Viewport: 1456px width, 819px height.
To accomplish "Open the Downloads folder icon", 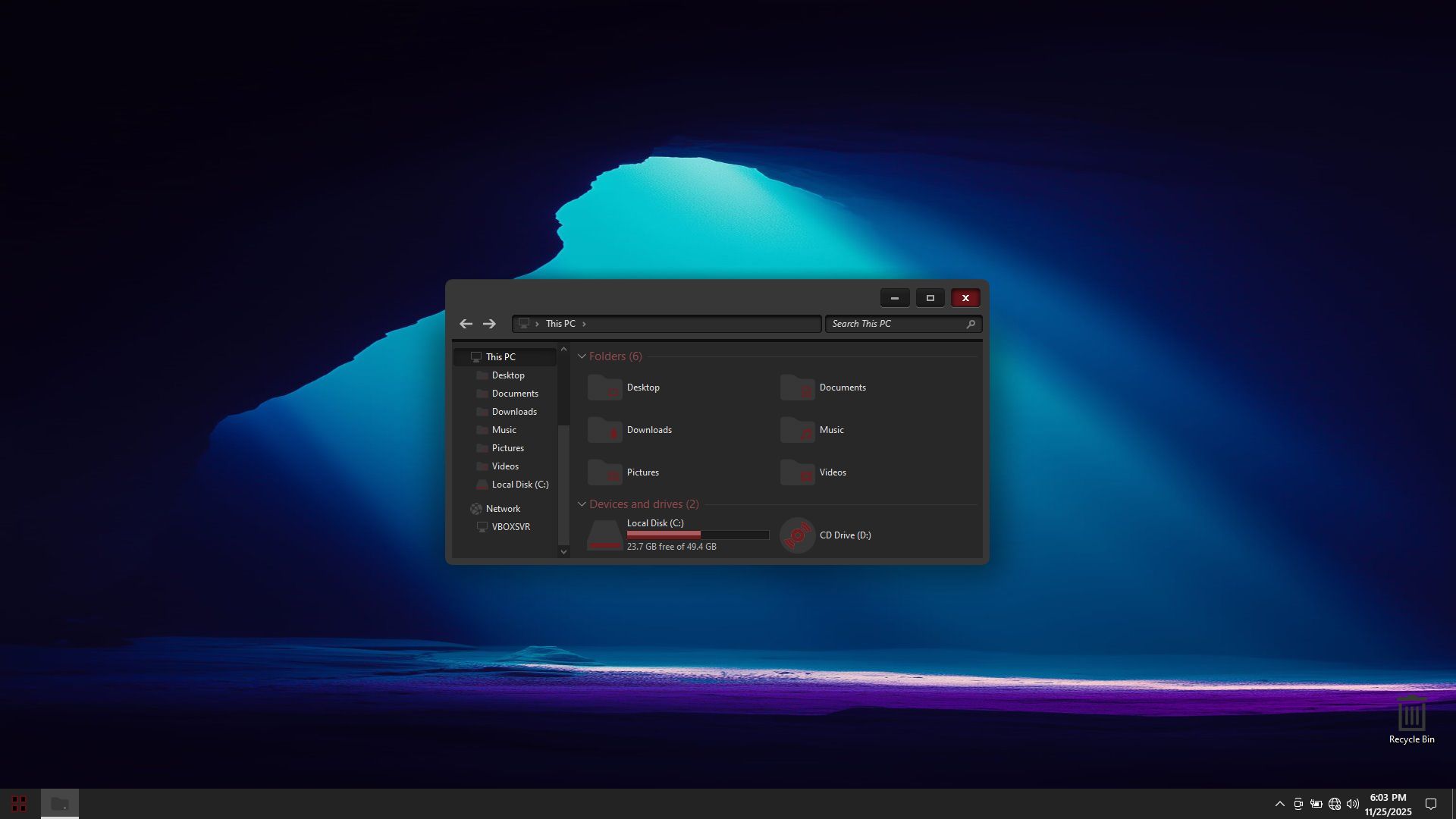I will click(x=604, y=430).
